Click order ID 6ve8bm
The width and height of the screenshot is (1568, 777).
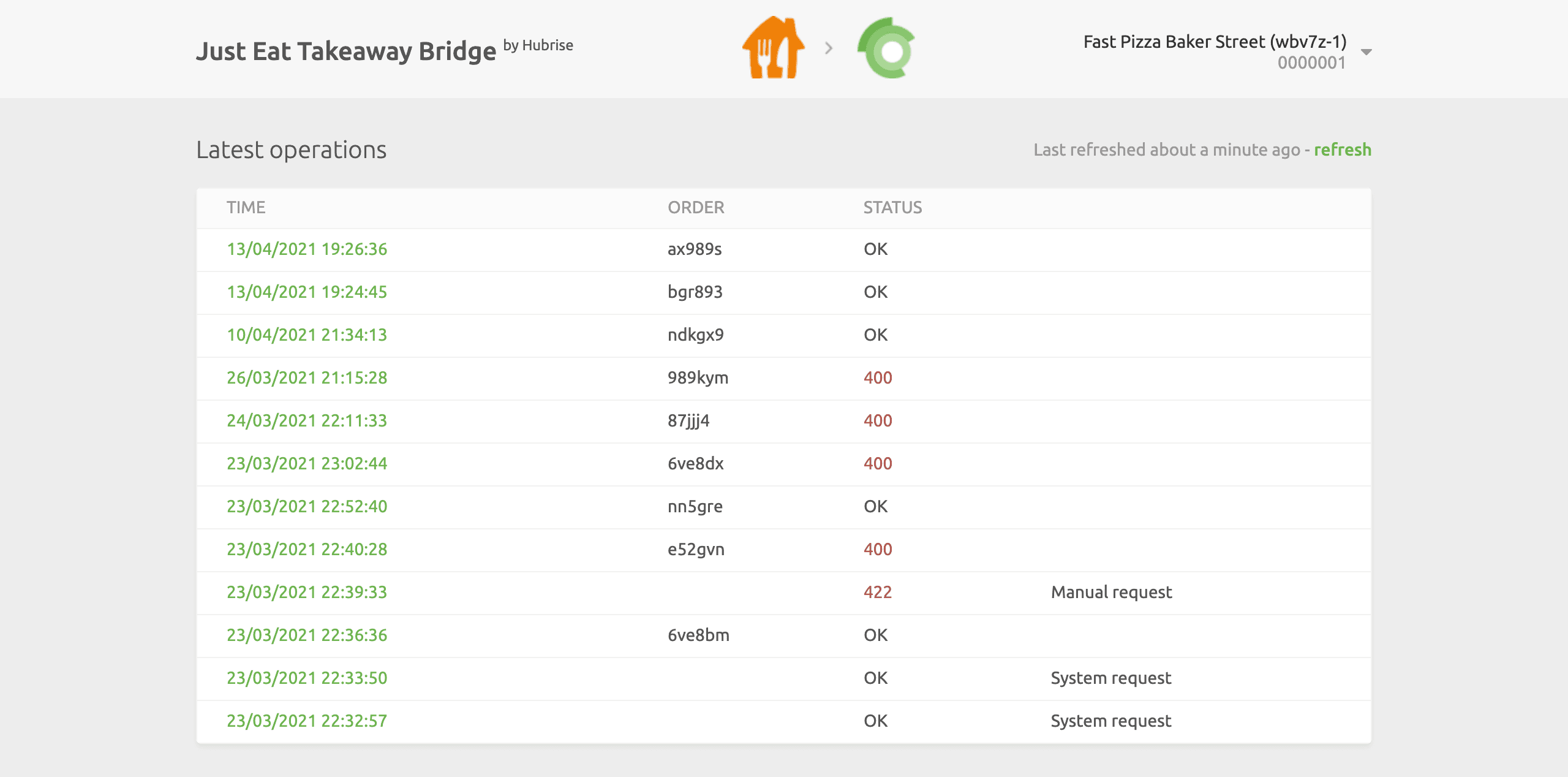698,635
